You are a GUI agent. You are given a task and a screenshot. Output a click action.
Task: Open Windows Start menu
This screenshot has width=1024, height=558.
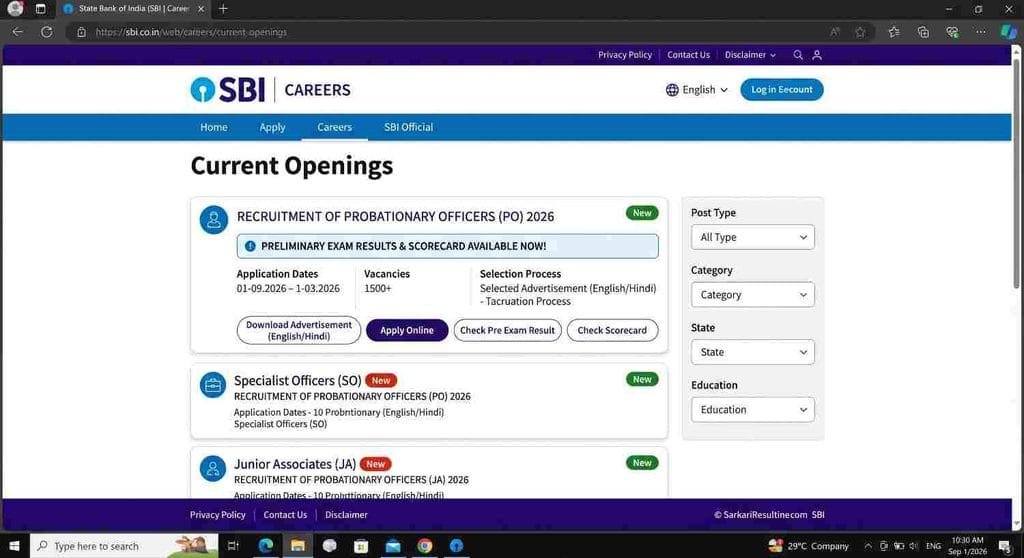(14, 546)
